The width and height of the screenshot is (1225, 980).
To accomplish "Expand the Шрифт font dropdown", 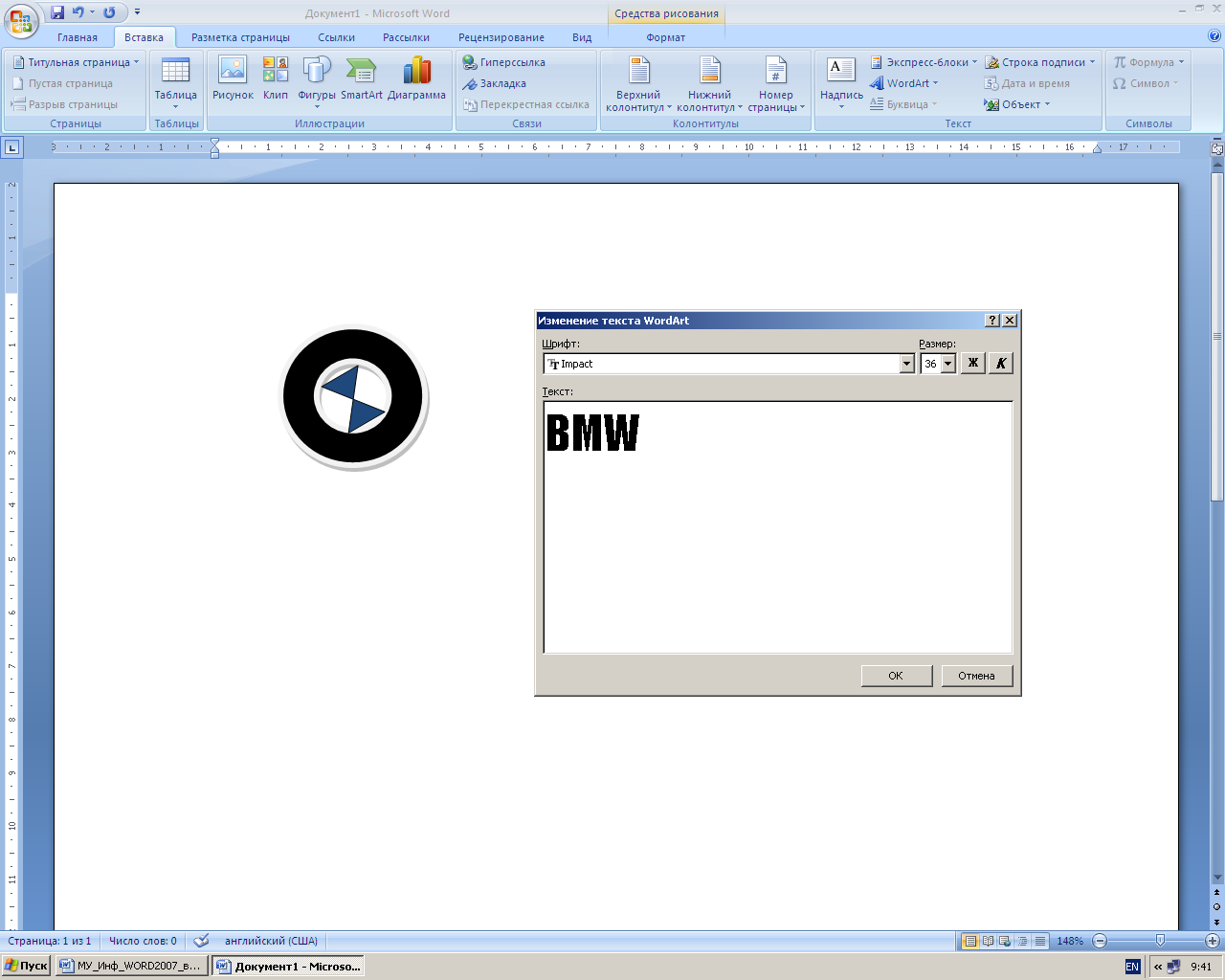I will [x=907, y=364].
